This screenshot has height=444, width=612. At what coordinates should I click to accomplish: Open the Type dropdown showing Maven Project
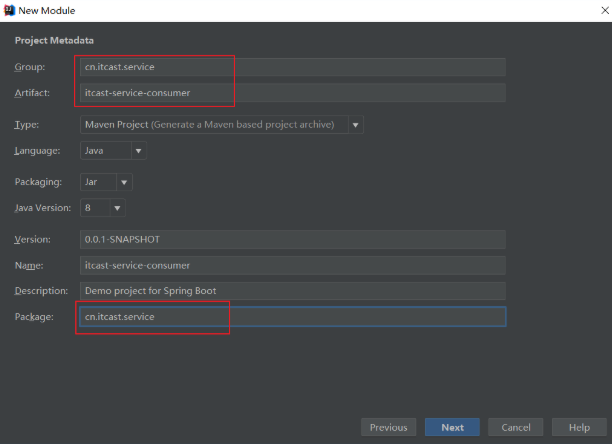tap(221, 125)
